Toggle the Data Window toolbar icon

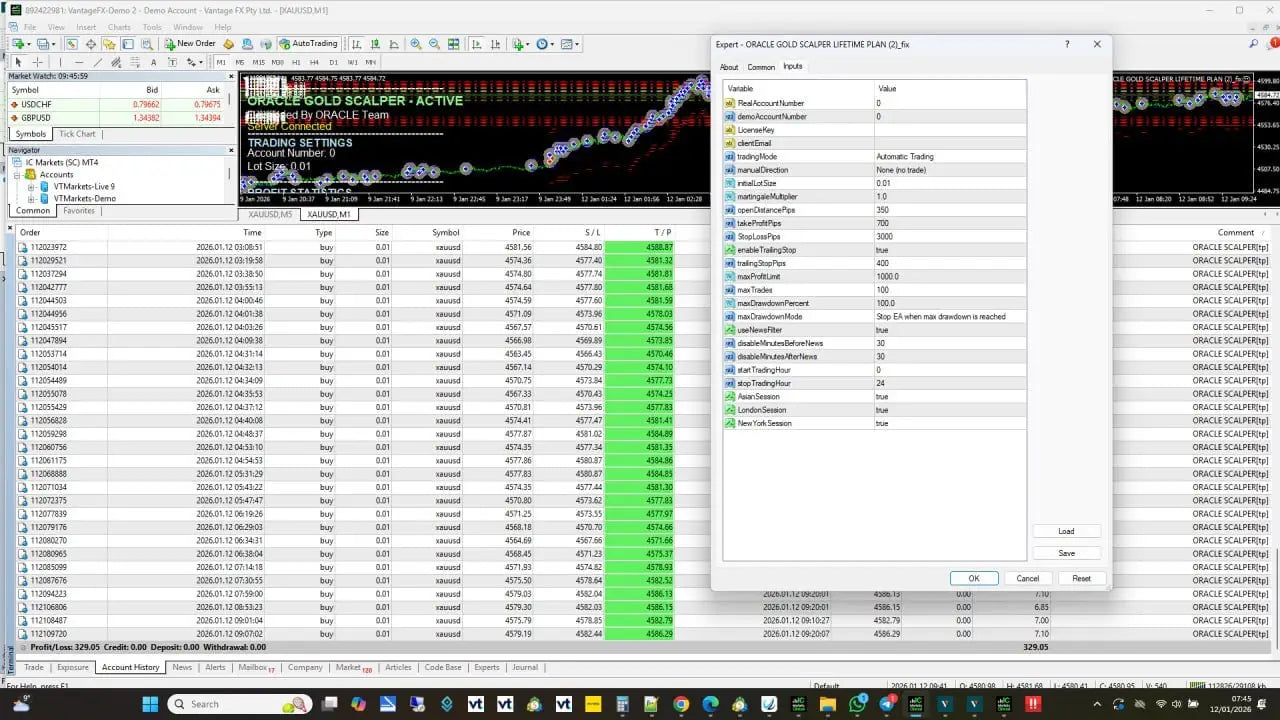pyautogui.click(x=91, y=43)
